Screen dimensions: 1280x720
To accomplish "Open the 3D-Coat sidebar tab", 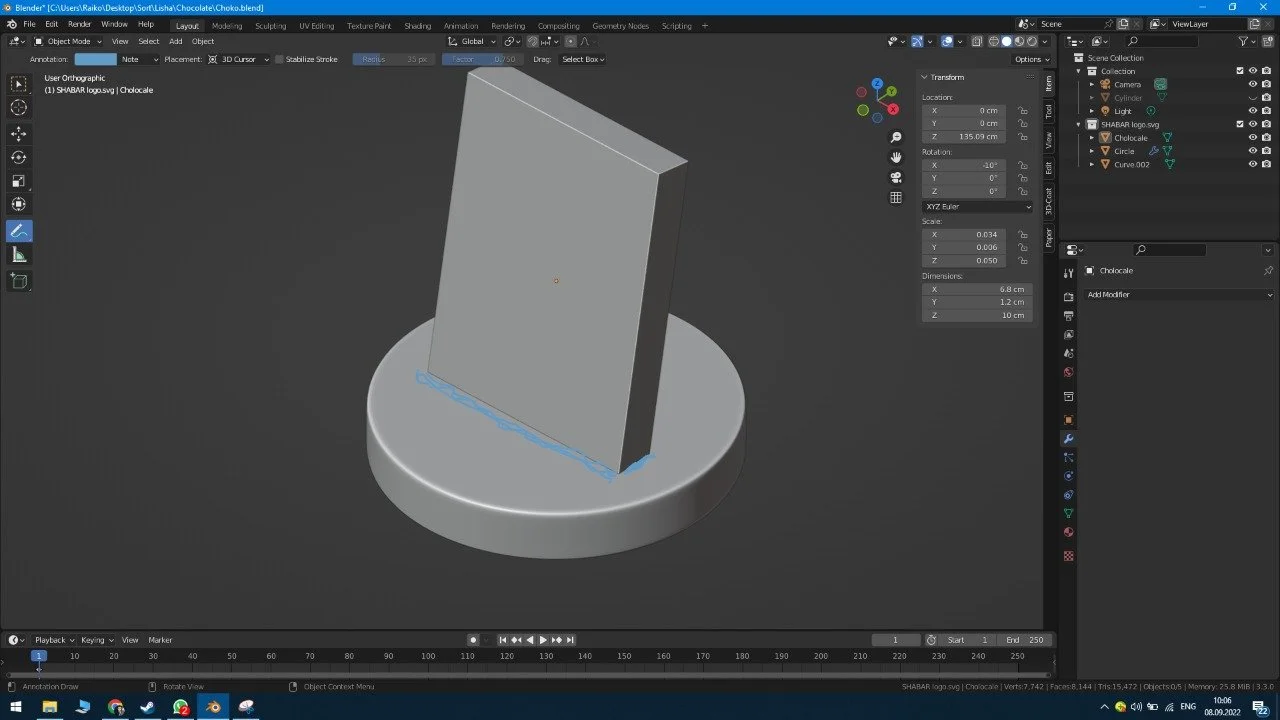I will [1049, 201].
